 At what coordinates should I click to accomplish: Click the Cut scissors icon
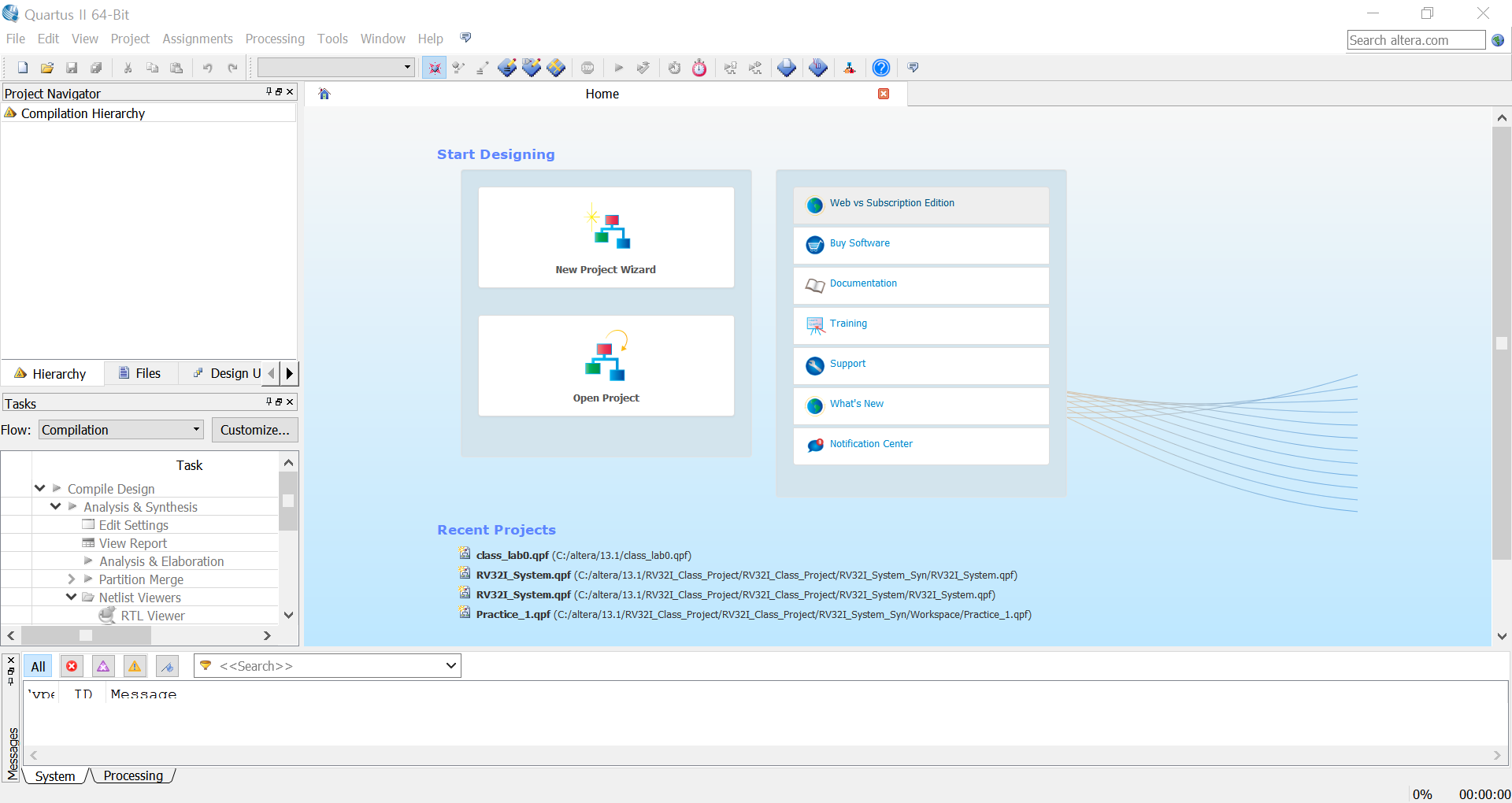coord(128,68)
